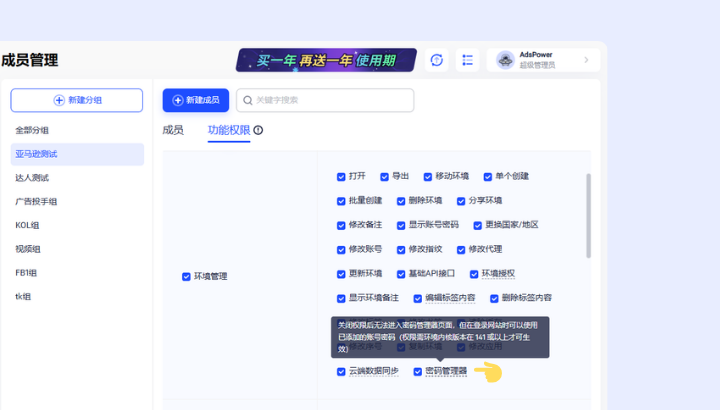Toggle the 编辑标签内容 checkbox
This screenshot has height=410, width=720.
pyautogui.click(x=417, y=298)
